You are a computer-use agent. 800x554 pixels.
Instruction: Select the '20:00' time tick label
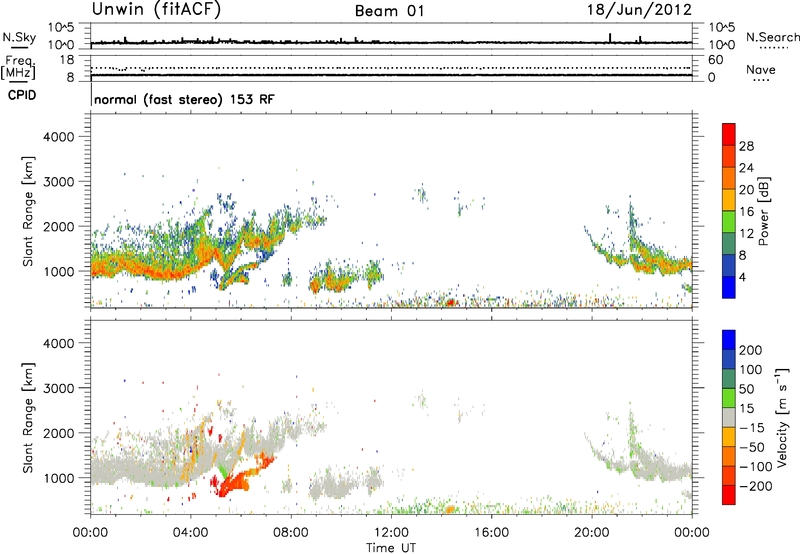(x=592, y=533)
